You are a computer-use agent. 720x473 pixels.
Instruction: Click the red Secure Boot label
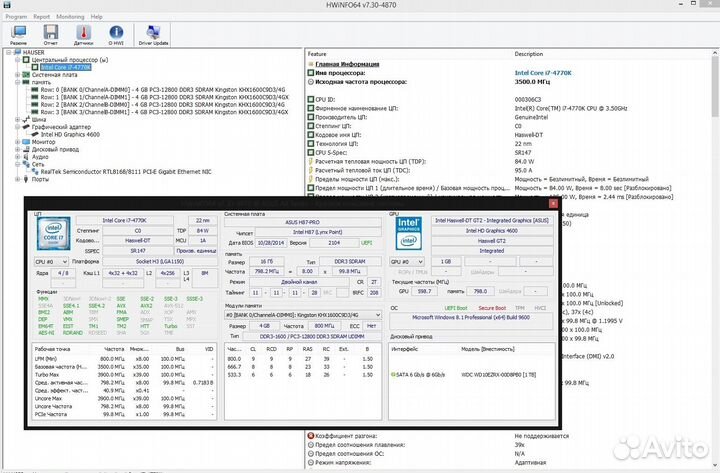click(x=492, y=308)
